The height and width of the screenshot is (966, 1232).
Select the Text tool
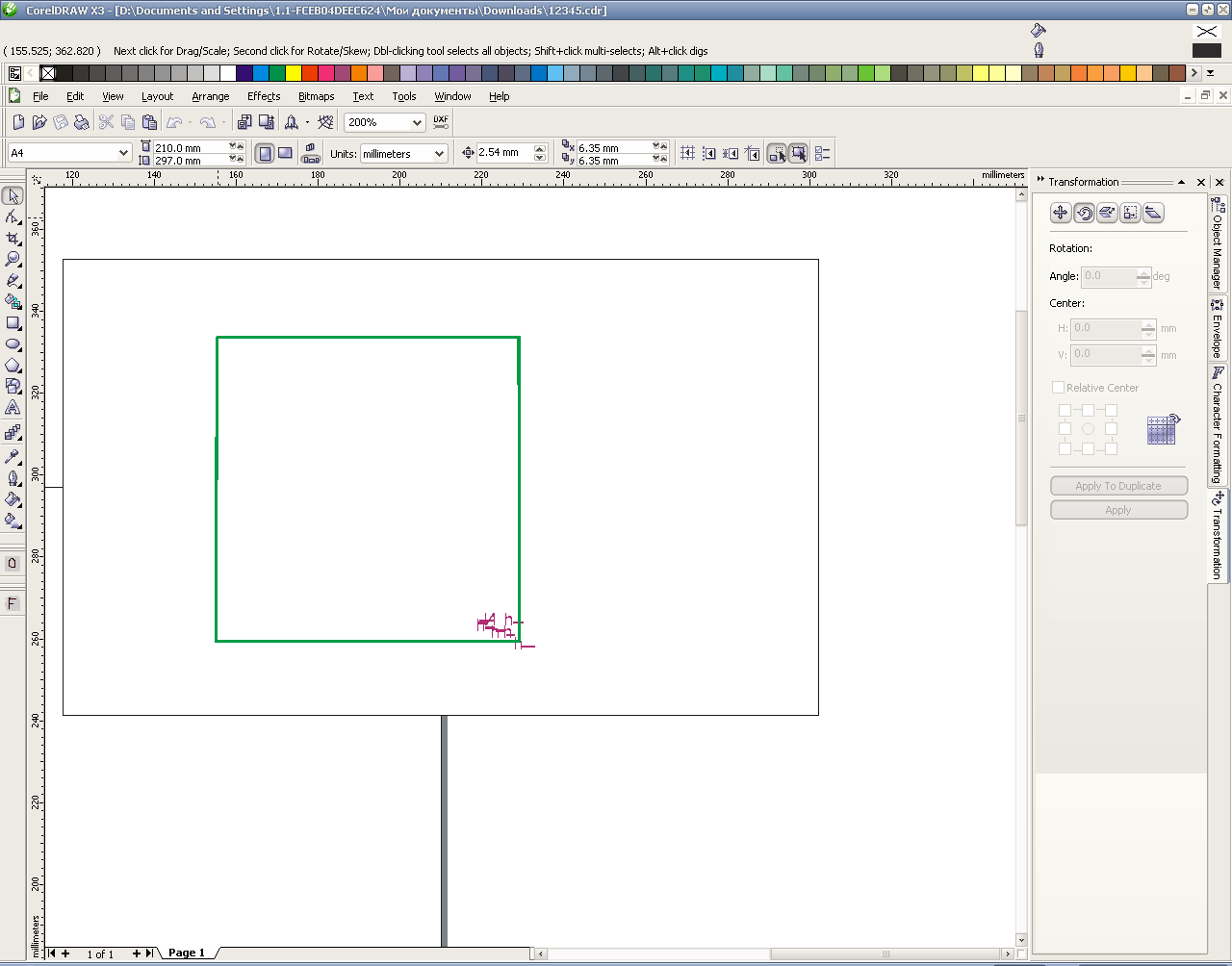(13, 408)
